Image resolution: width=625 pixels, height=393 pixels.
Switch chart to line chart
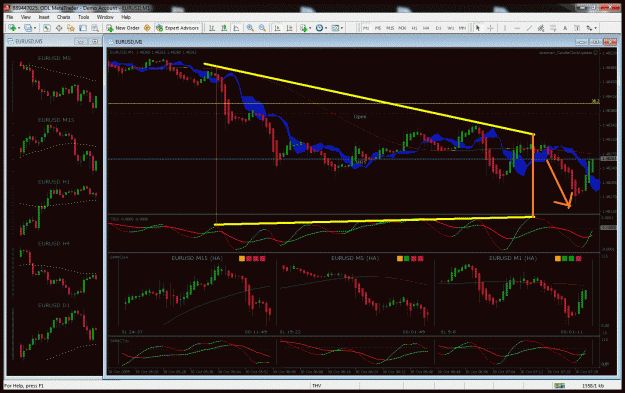point(236,28)
